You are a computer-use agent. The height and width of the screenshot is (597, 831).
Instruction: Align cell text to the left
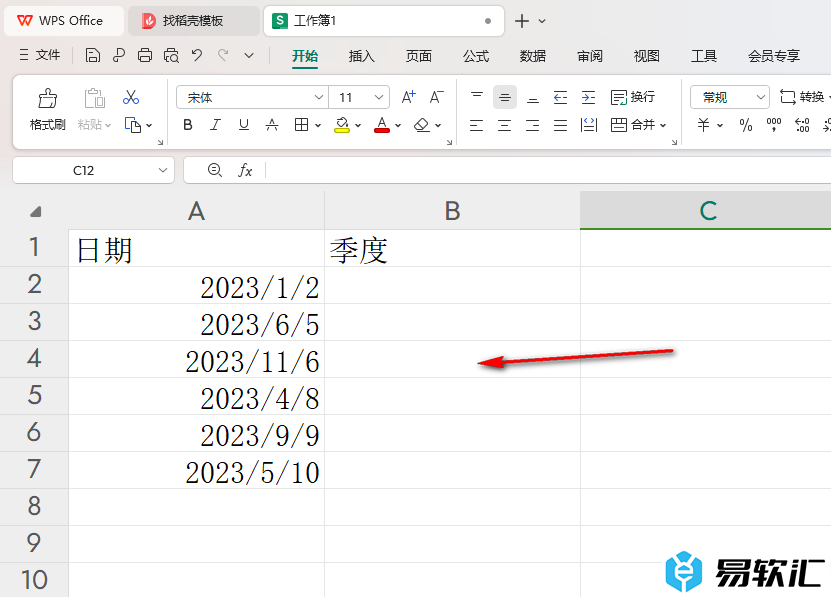pos(476,125)
